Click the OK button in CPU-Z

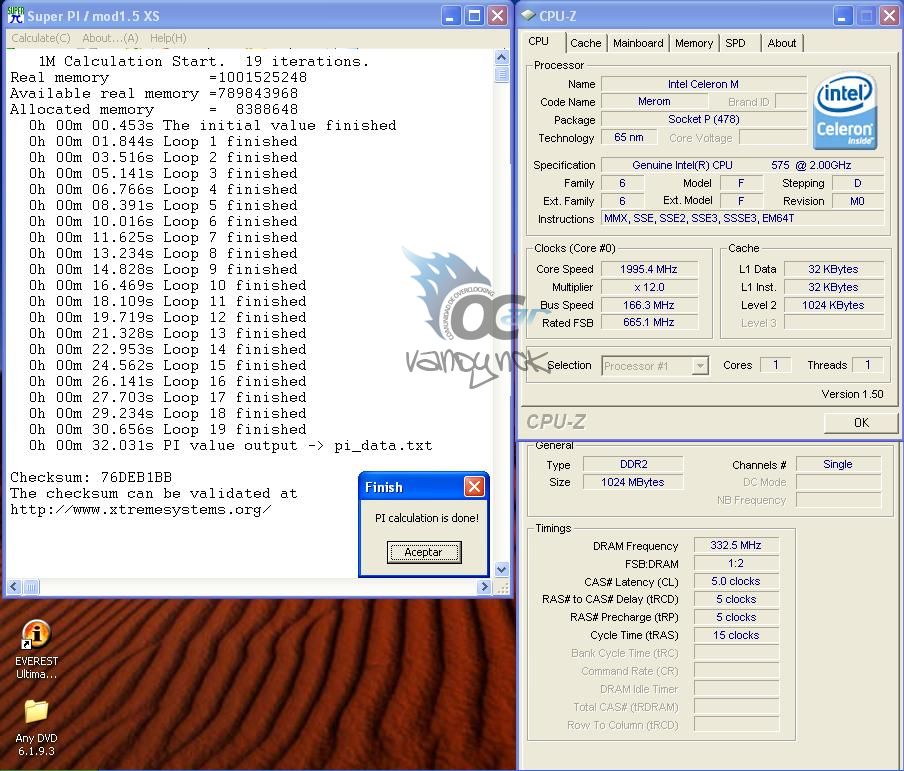(x=861, y=423)
